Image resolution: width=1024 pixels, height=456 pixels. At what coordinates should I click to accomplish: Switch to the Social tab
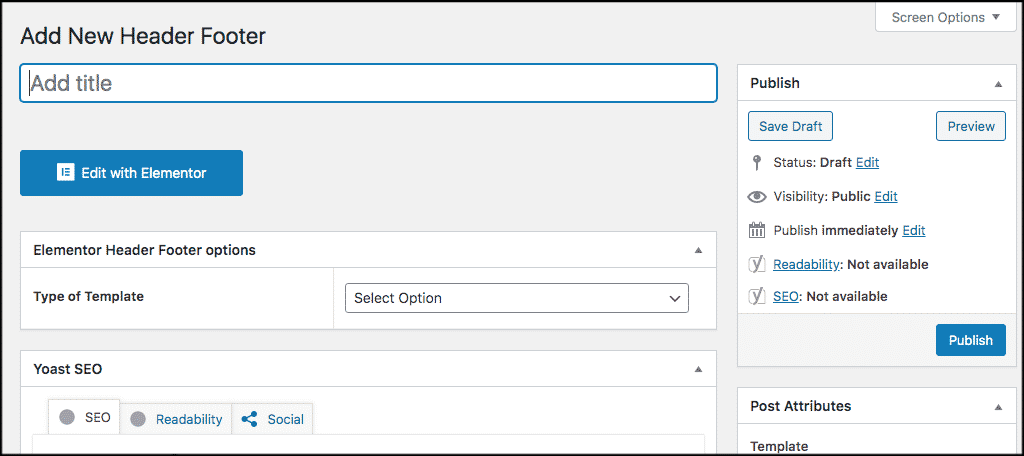point(272,419)
